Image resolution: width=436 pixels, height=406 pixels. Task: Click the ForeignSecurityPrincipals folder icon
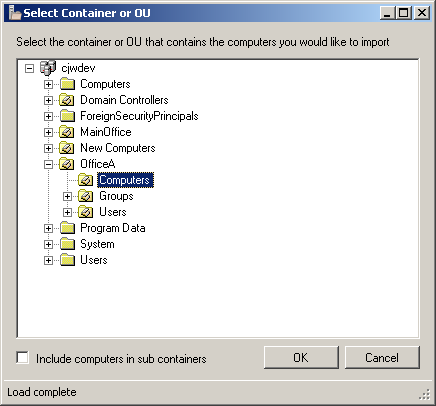click(68, 116)
